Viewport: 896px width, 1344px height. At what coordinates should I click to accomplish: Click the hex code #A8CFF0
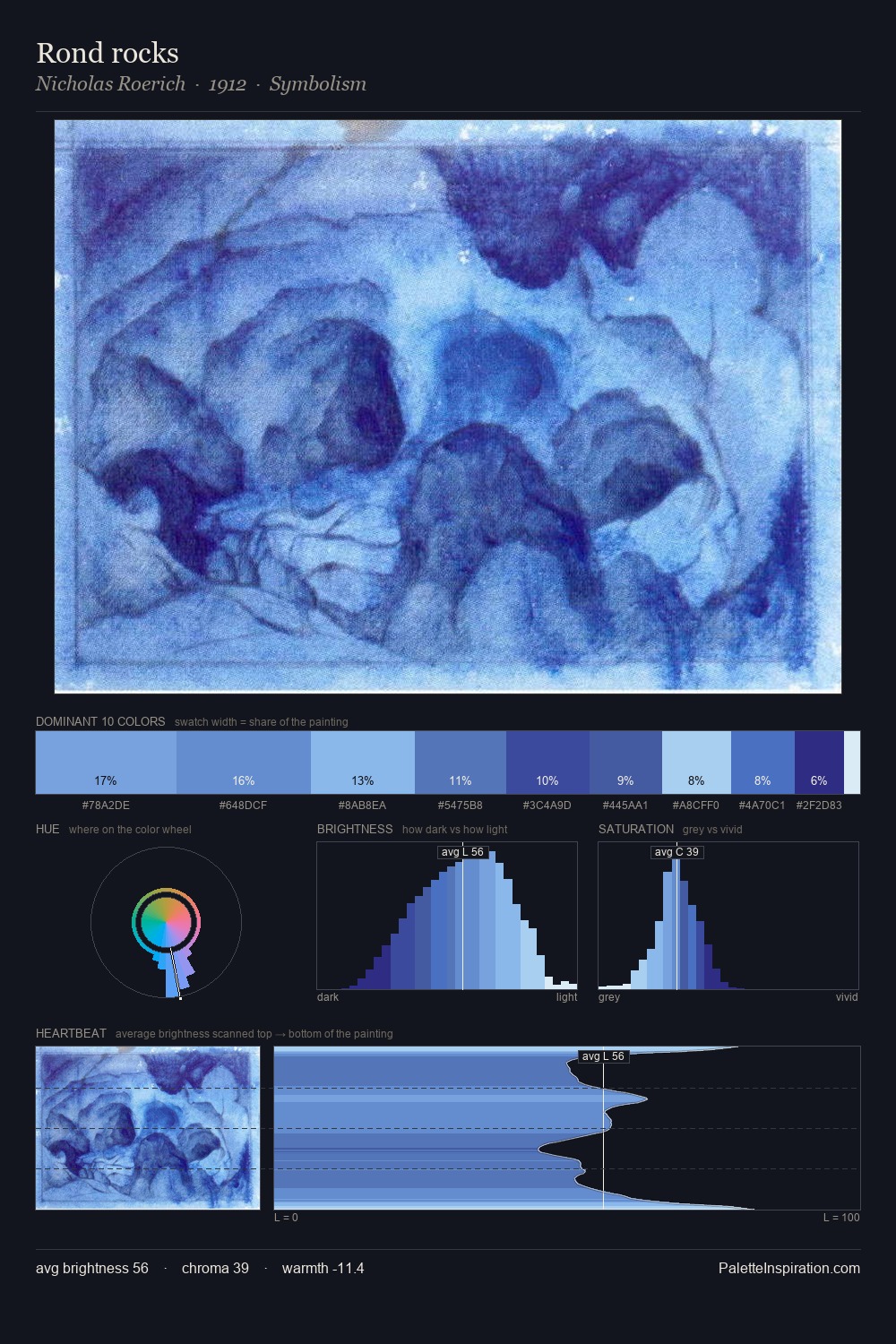tap(696, 806)
